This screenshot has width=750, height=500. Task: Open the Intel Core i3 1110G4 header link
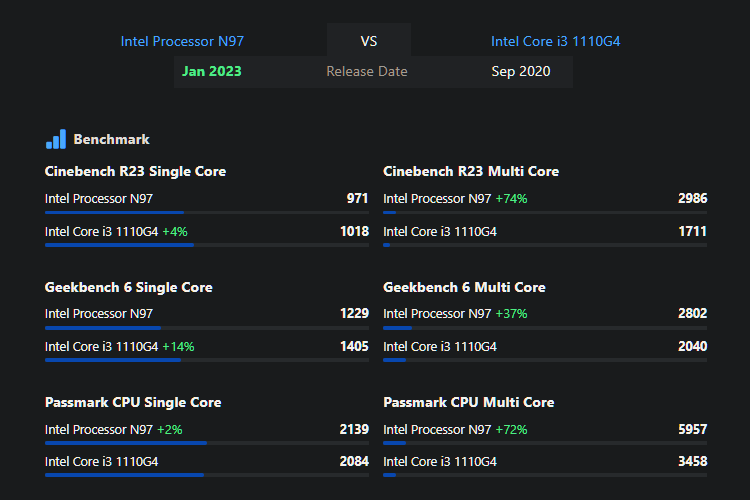point(555,41)
